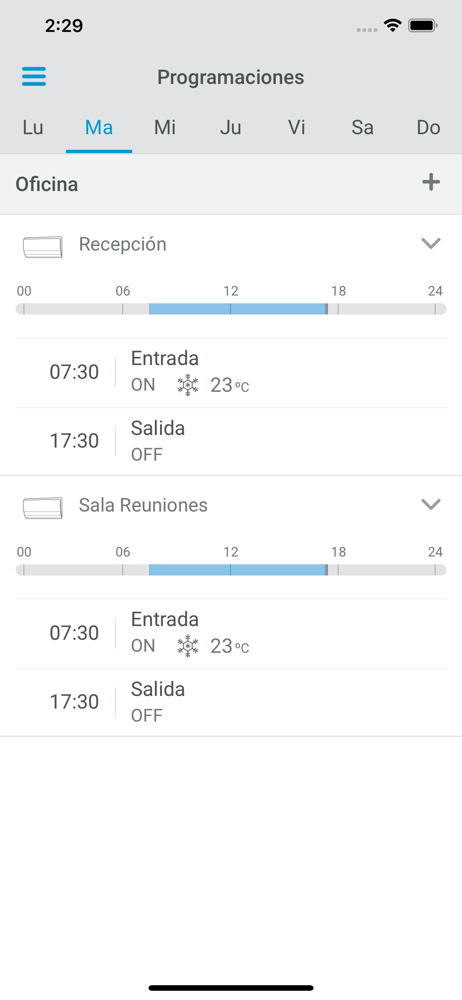Collapse the Recepción schedule chevron
The width and height of the screenshot is (462, 1000).
point(431,243)
